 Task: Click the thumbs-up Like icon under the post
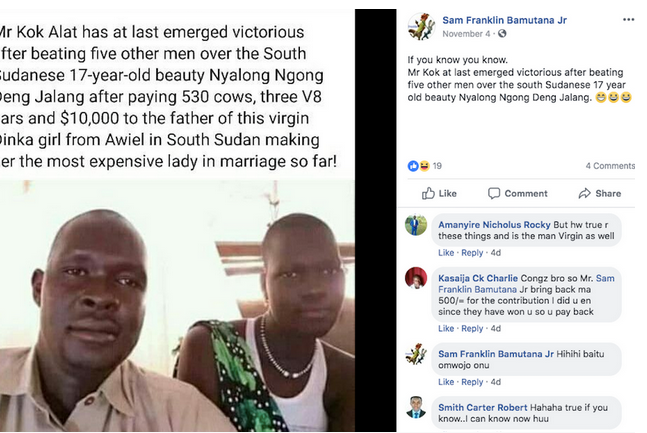click(428, 193)
